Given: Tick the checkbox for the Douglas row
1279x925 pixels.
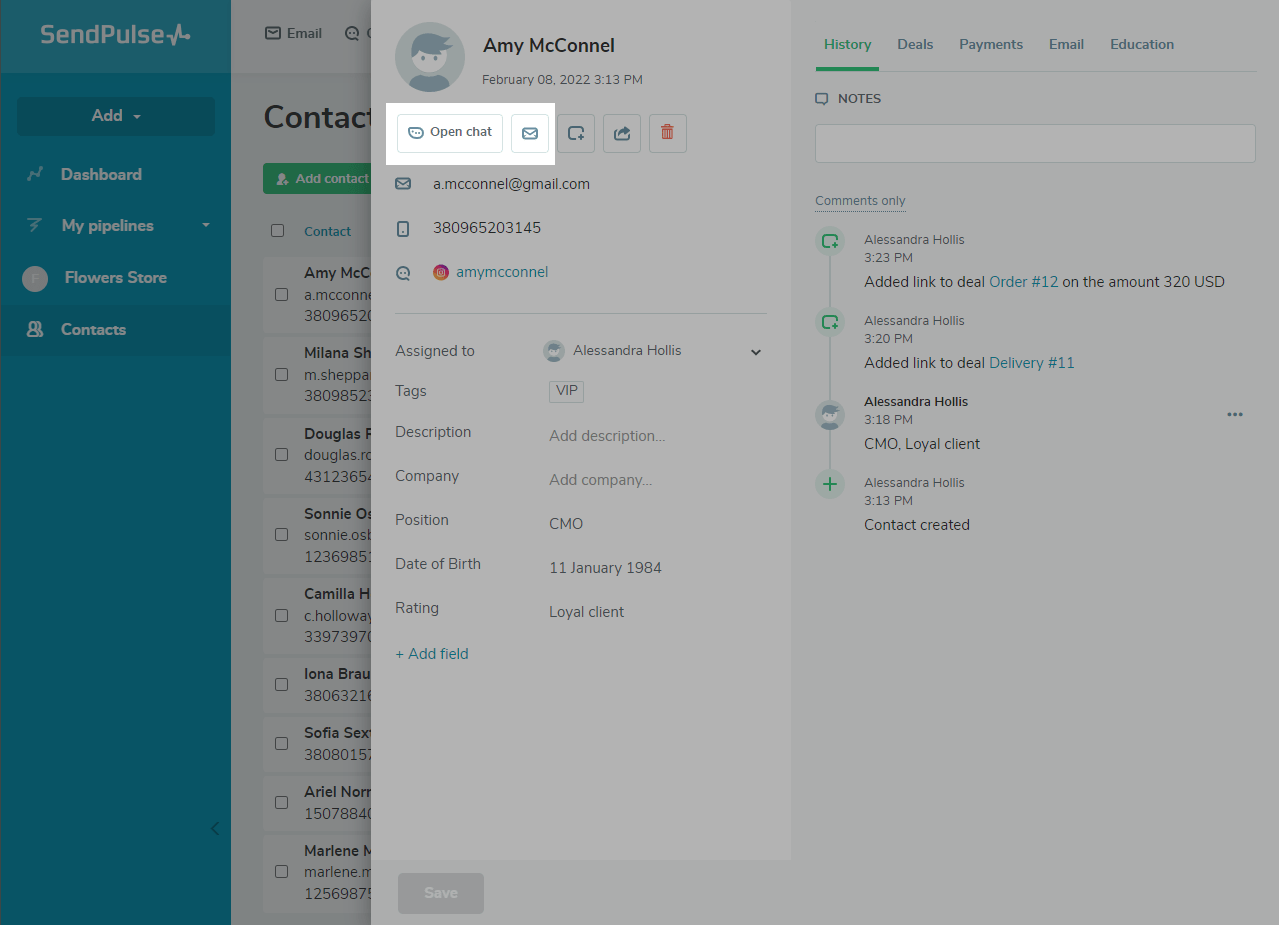Looking at the screenshot, I should (x=281, y=455).
